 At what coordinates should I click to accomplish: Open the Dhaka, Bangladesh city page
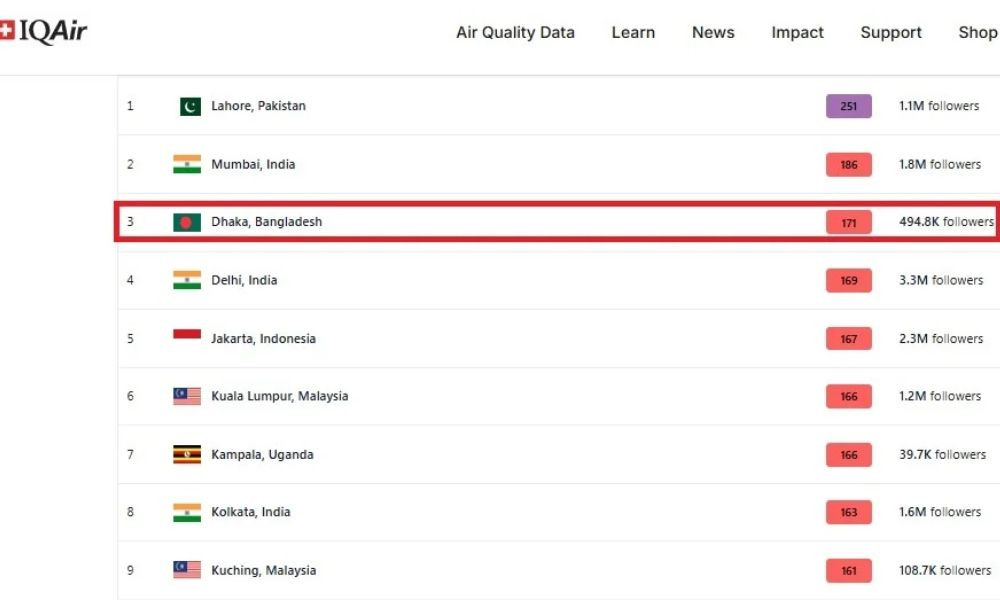267,222
